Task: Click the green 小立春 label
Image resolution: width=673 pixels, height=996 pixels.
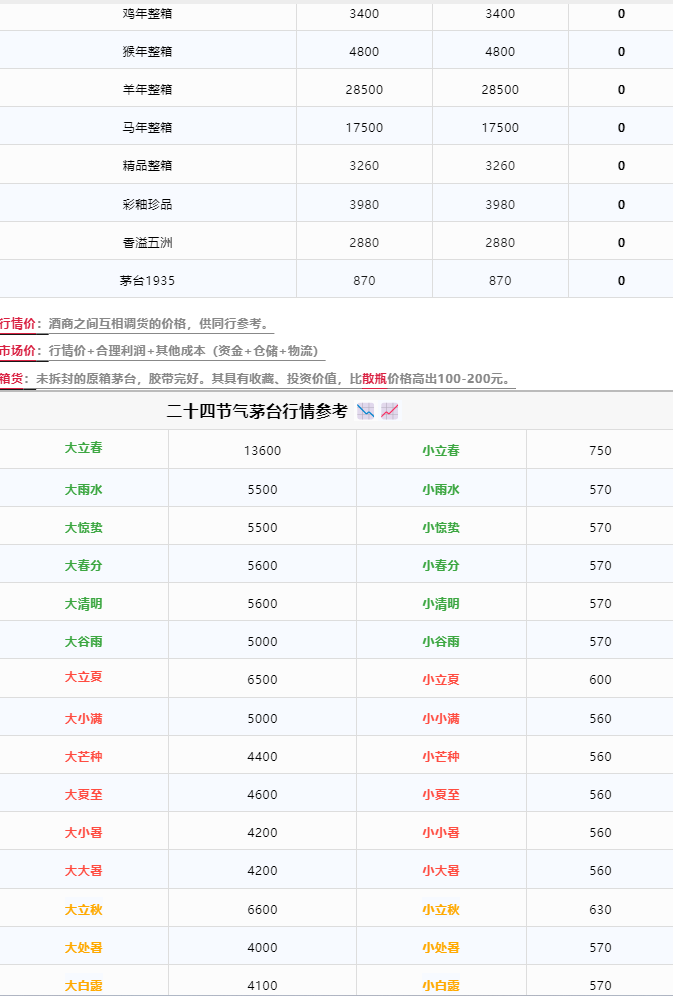Action: [441, 451]
